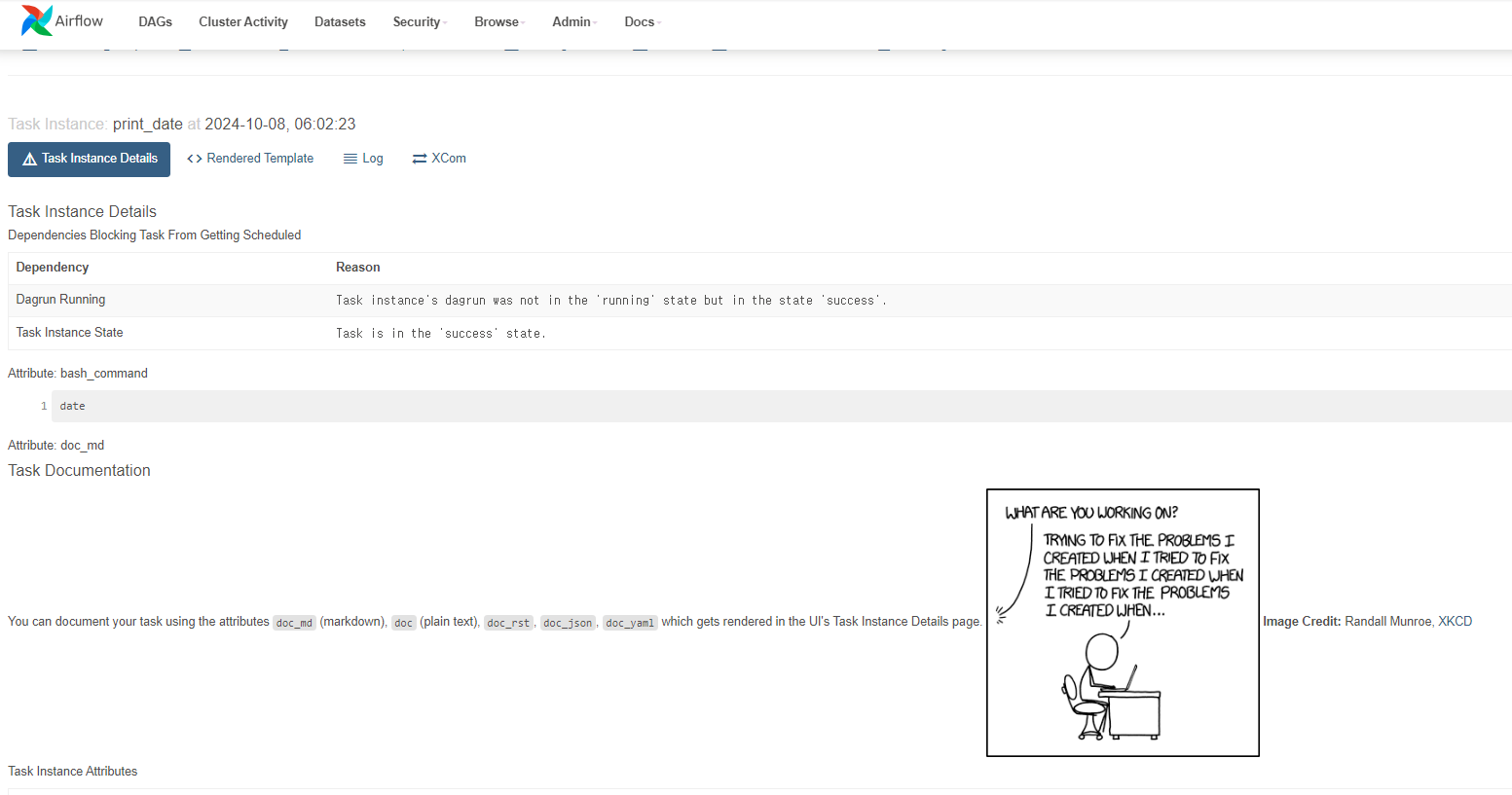Image resolution: width=1512 pixels, height=795 pixels.
Task: Switch to the Log tab
Action: click(363, 159)
